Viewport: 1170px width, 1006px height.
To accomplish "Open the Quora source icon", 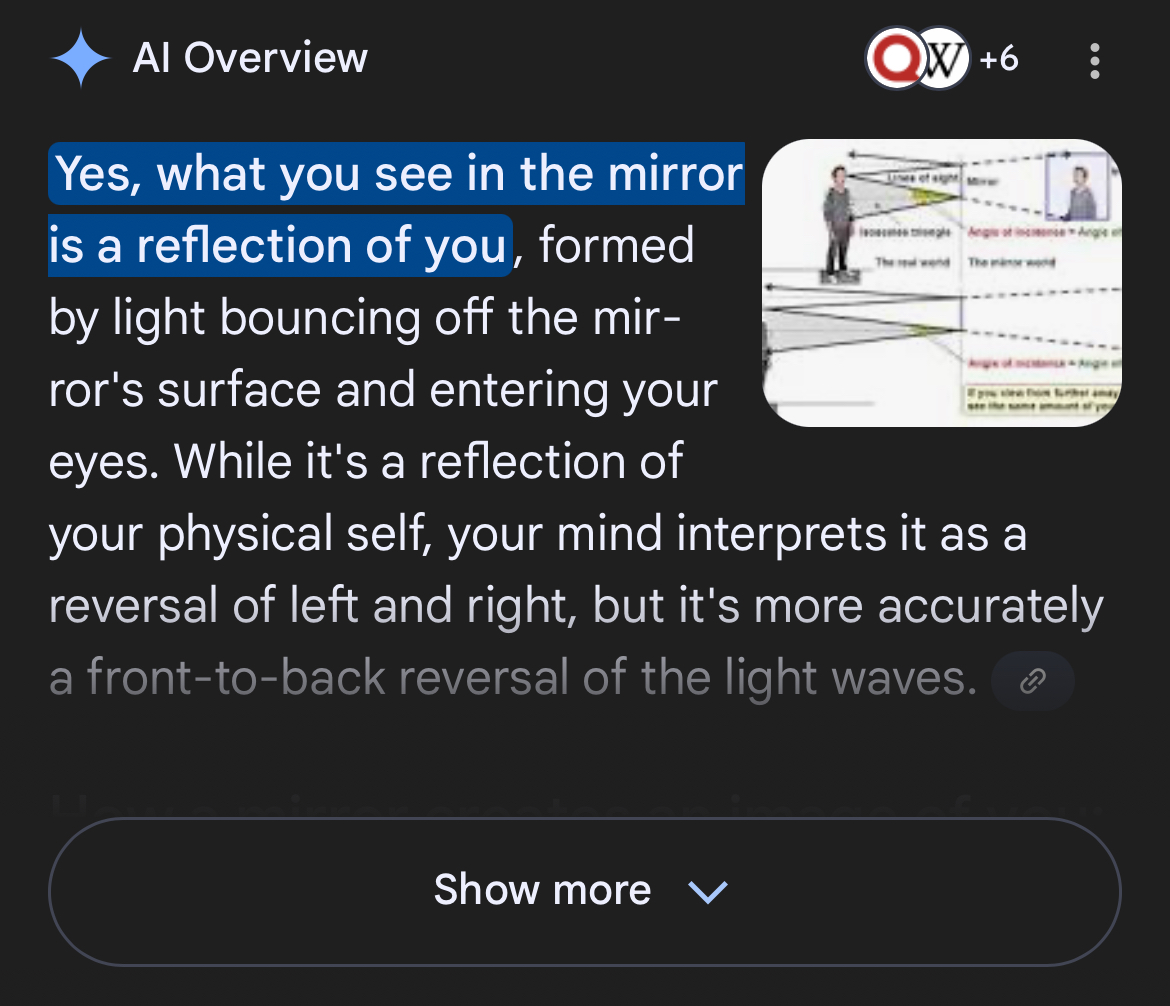I will click(x=895, y=60).
